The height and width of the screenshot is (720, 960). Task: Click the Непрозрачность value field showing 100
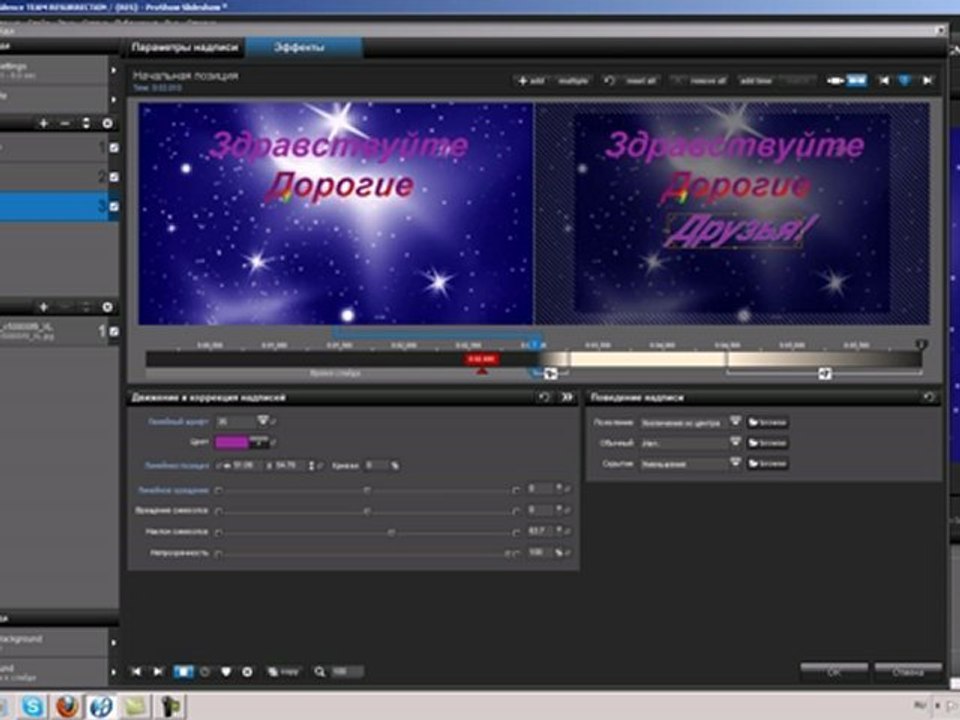(539, 552)
